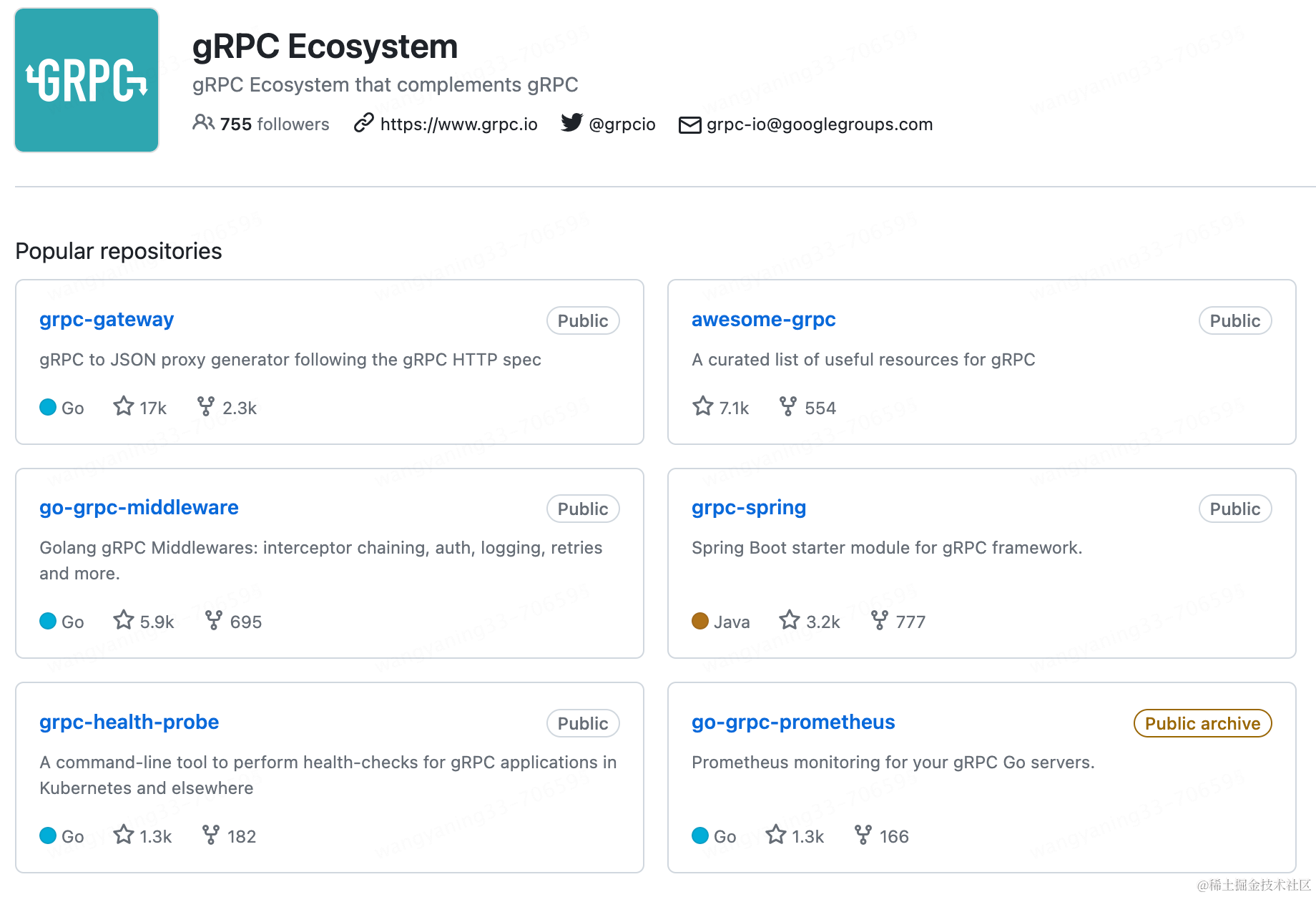The height and width of the screenshot is (897, 1316).
Task: Click the 695 forks count
Action: point(246,622)
